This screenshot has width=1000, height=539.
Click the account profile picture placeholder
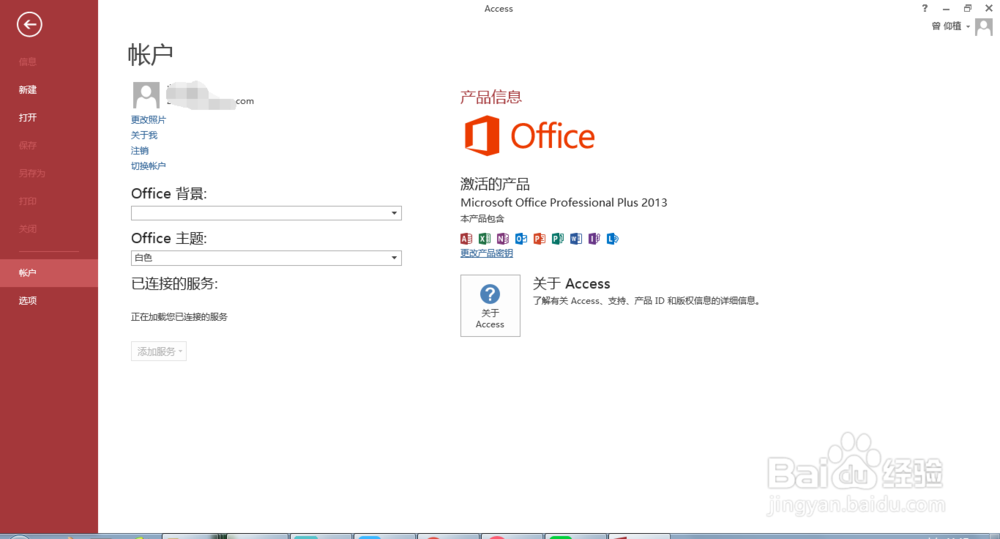(x=146, y=95)
